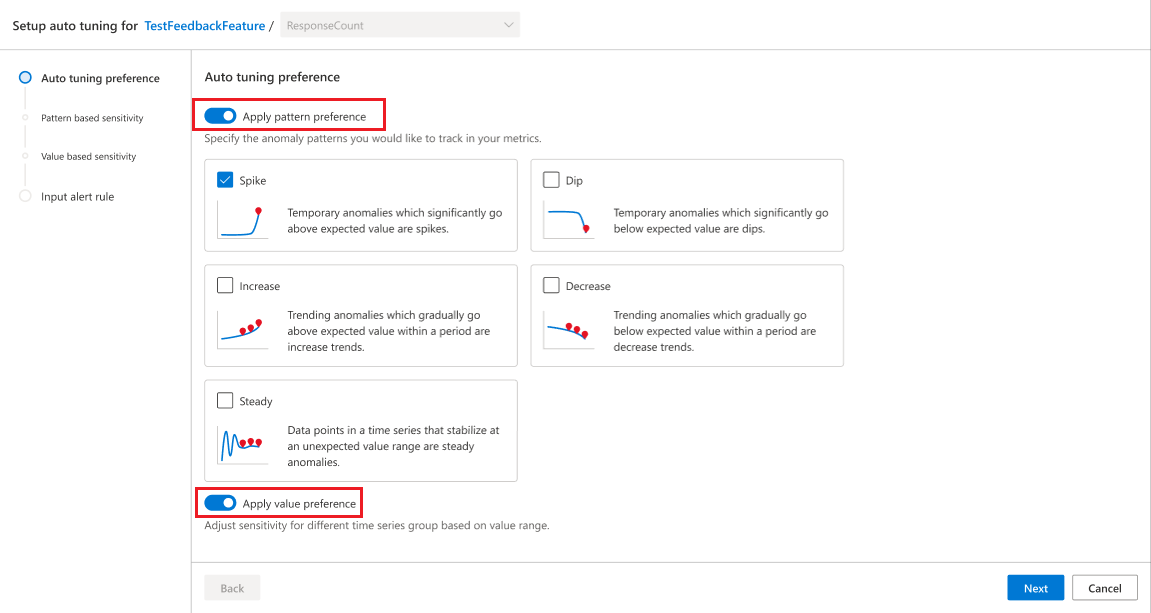Click the Decrease trend chart icon
Viewport: 1151px width, 613px height.
tap(568, 330)
